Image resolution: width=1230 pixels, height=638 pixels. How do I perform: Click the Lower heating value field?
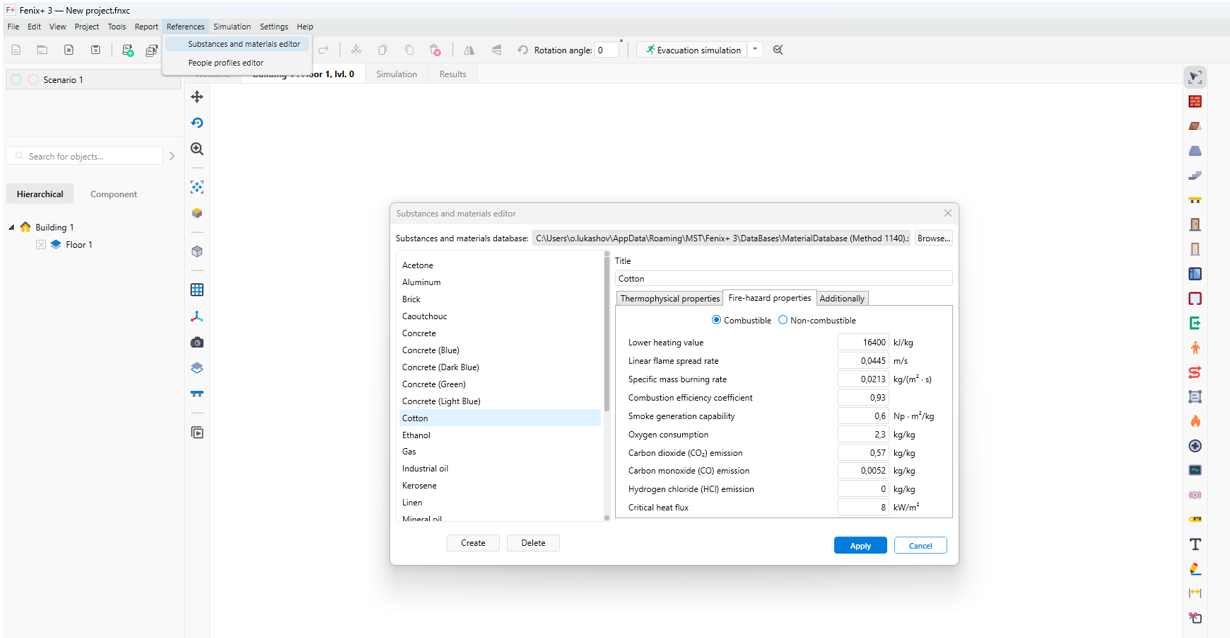(863, 342)
